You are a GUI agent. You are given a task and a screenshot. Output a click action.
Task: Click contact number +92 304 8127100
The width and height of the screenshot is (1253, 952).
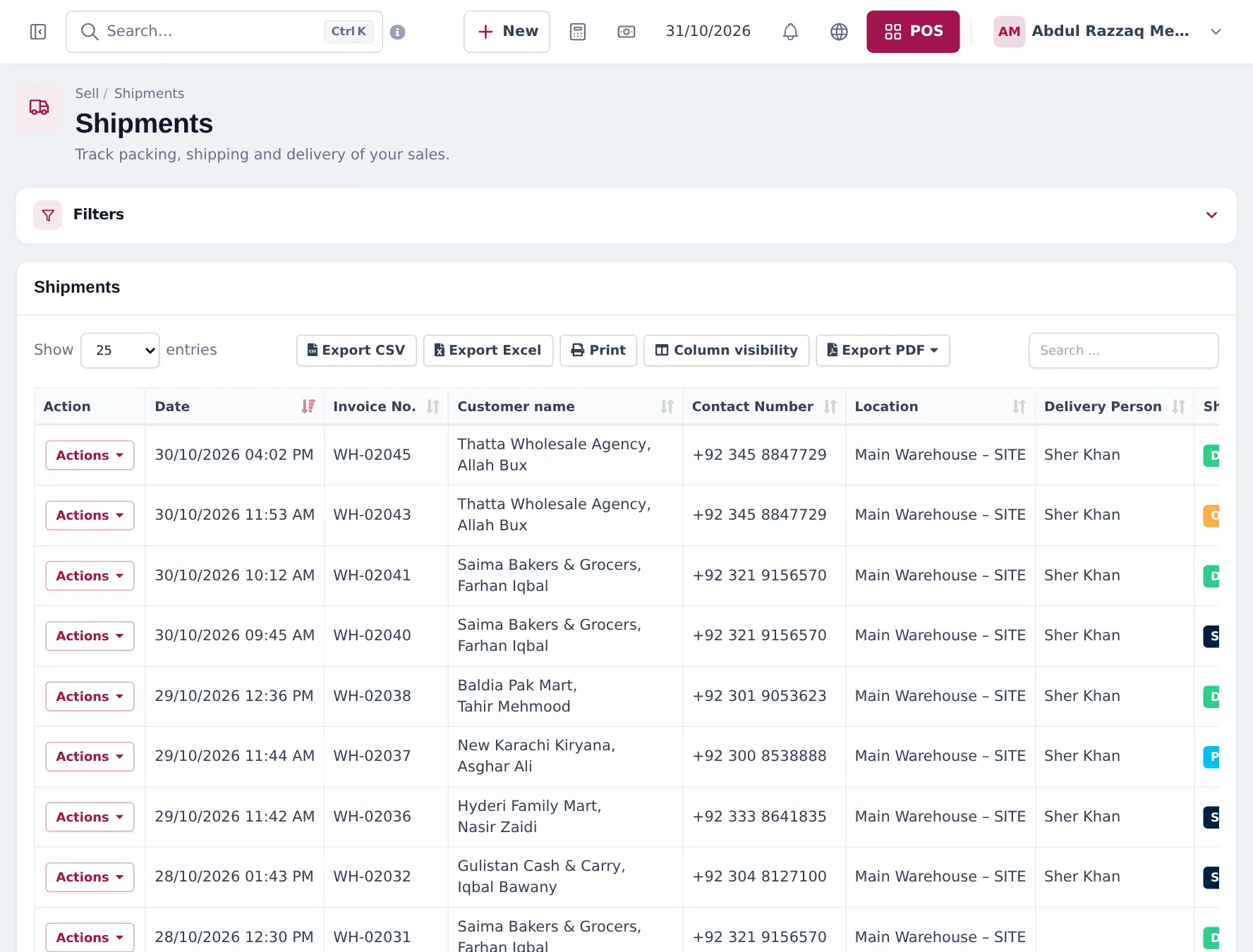[x=759, y=877]
